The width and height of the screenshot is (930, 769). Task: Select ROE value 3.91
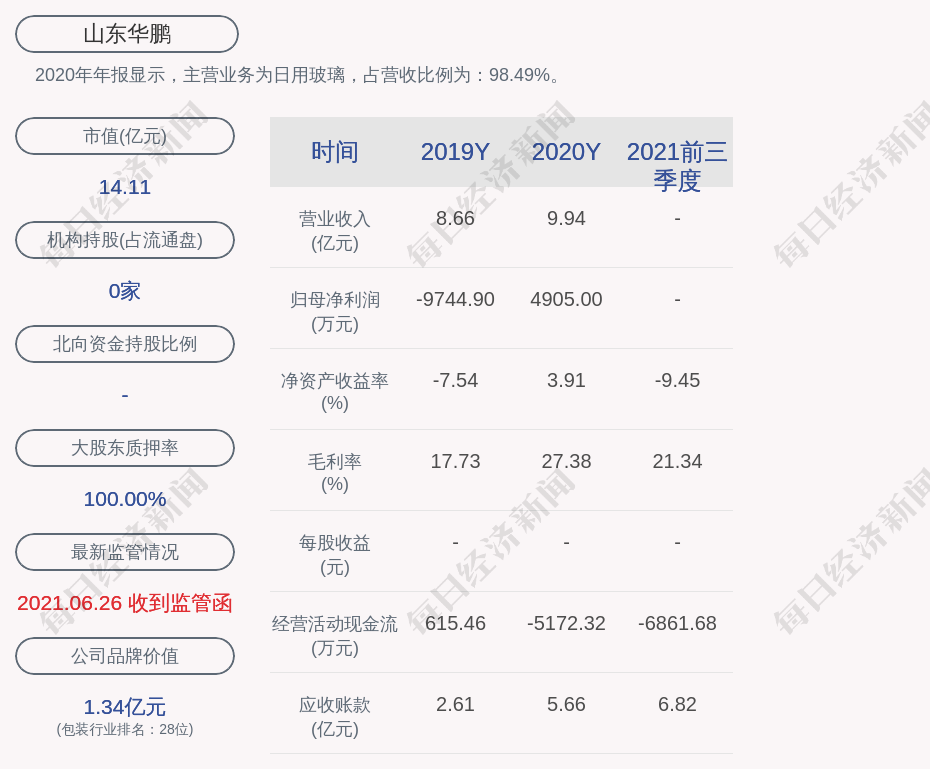[566, 380]
